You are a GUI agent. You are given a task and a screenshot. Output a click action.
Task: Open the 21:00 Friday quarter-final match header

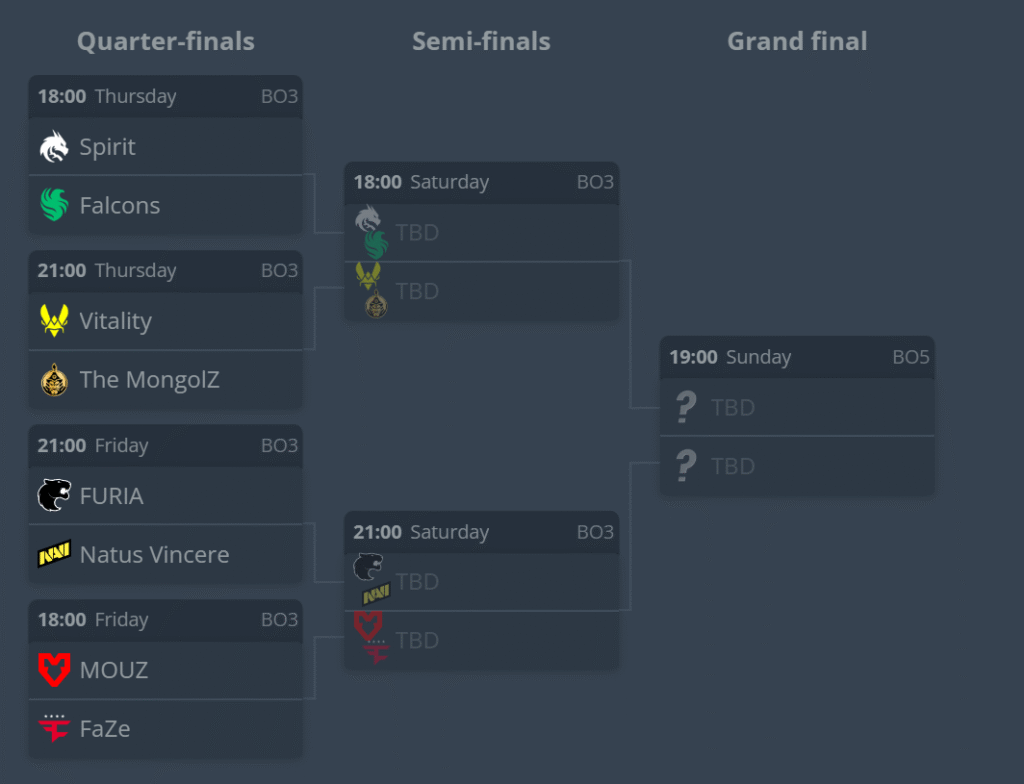coord(165,446)
